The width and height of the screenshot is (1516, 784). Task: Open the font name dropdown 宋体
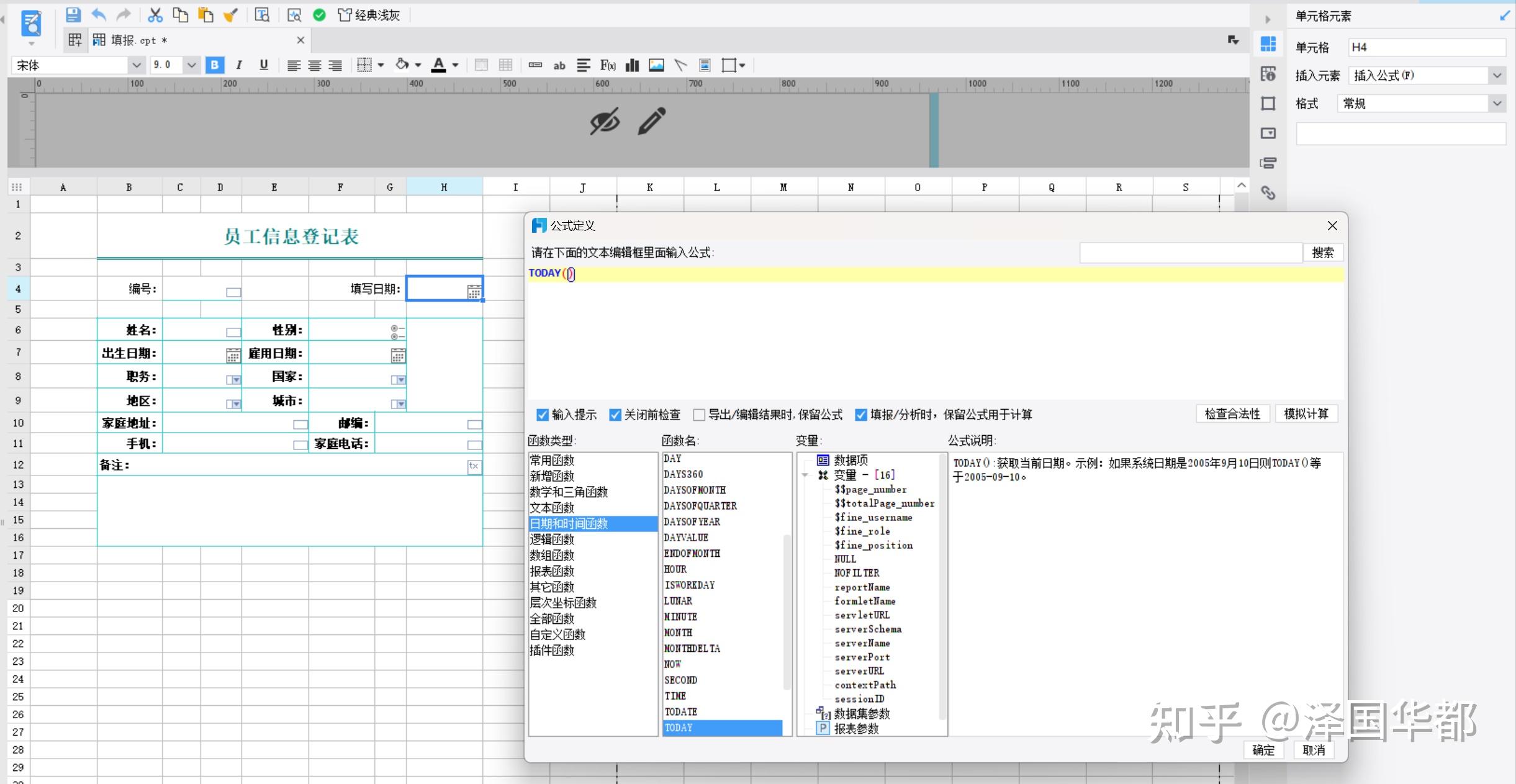coord(137,65)
